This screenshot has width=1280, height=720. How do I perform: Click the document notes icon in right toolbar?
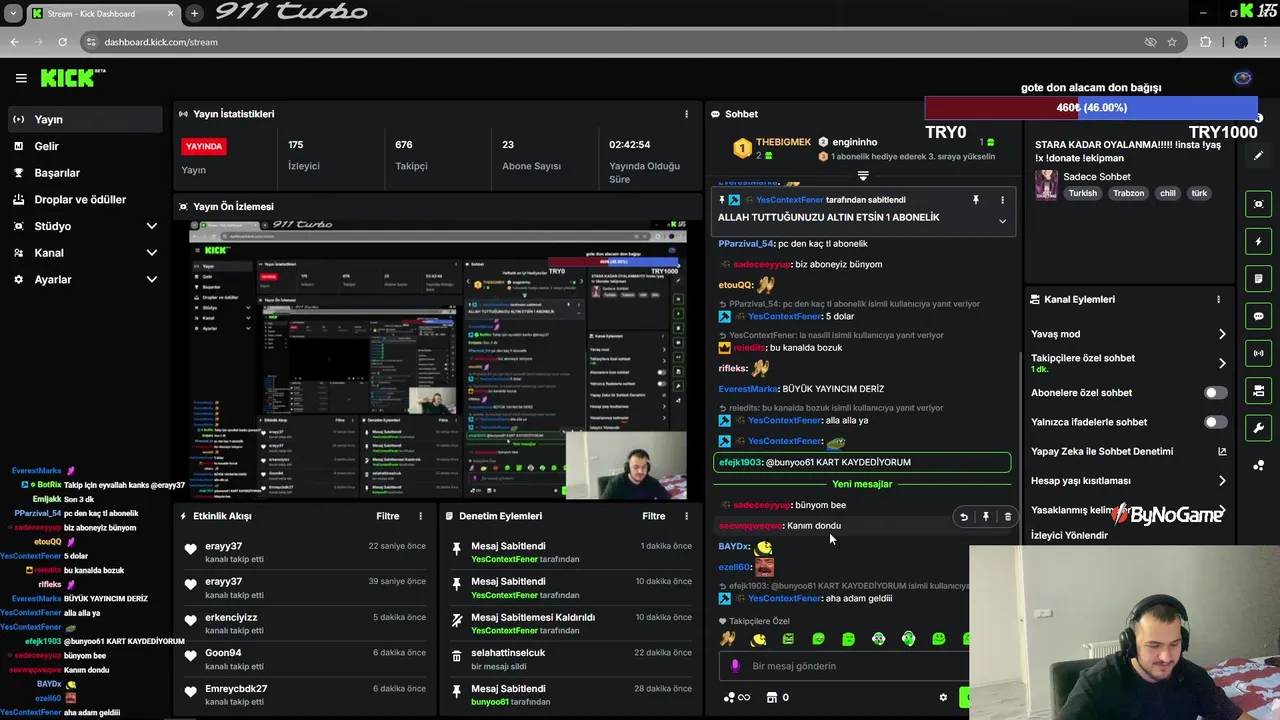(1258, 278)
